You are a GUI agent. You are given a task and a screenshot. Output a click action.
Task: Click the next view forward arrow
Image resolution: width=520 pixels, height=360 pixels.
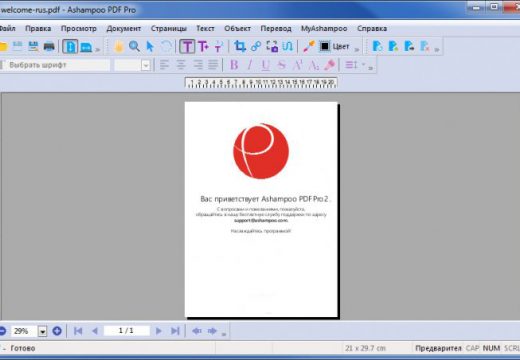[x=212, y=331]
